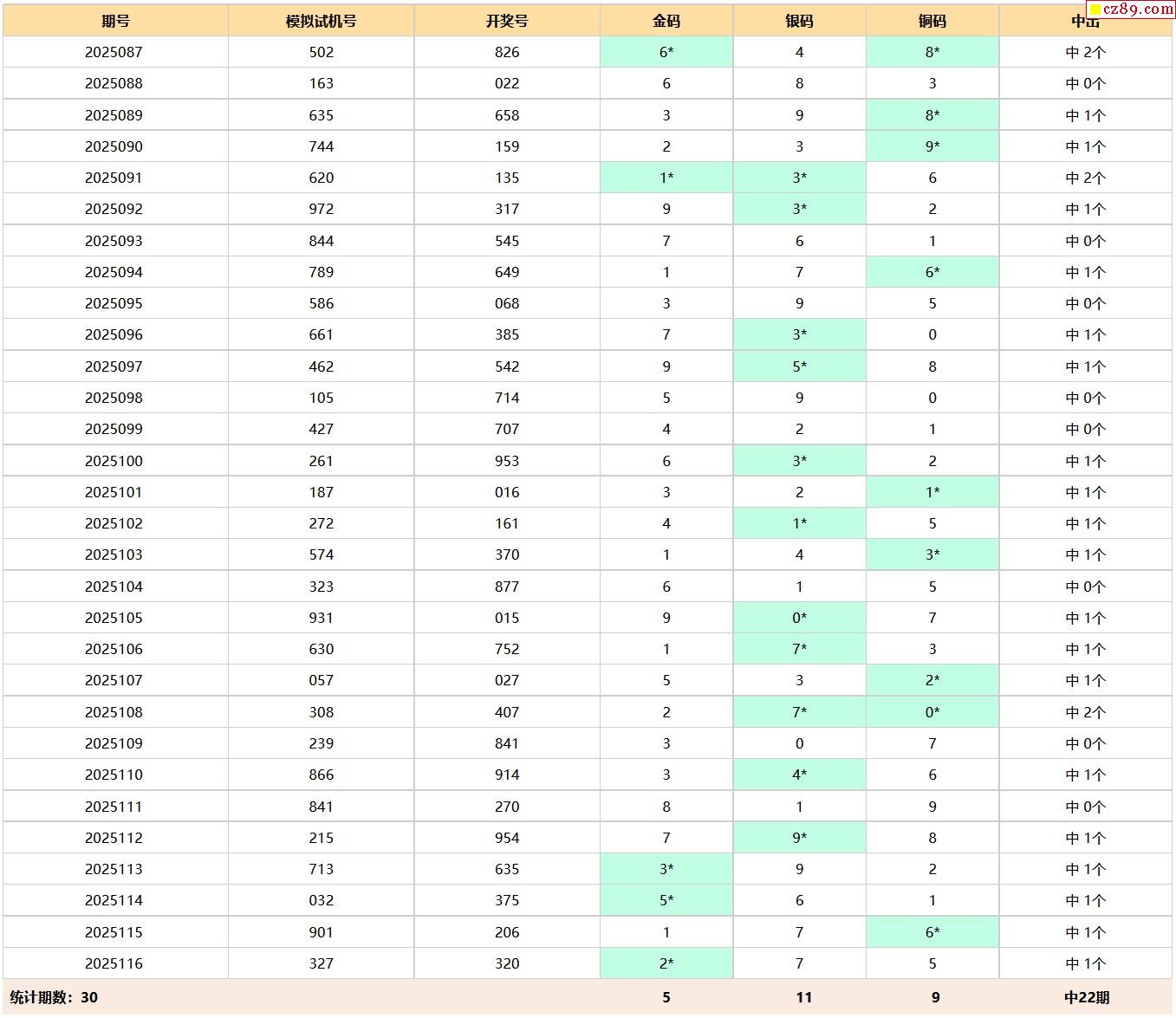Select period 2025087 cell
This screenshot has width=1176, height=1018.
point(114,52)
